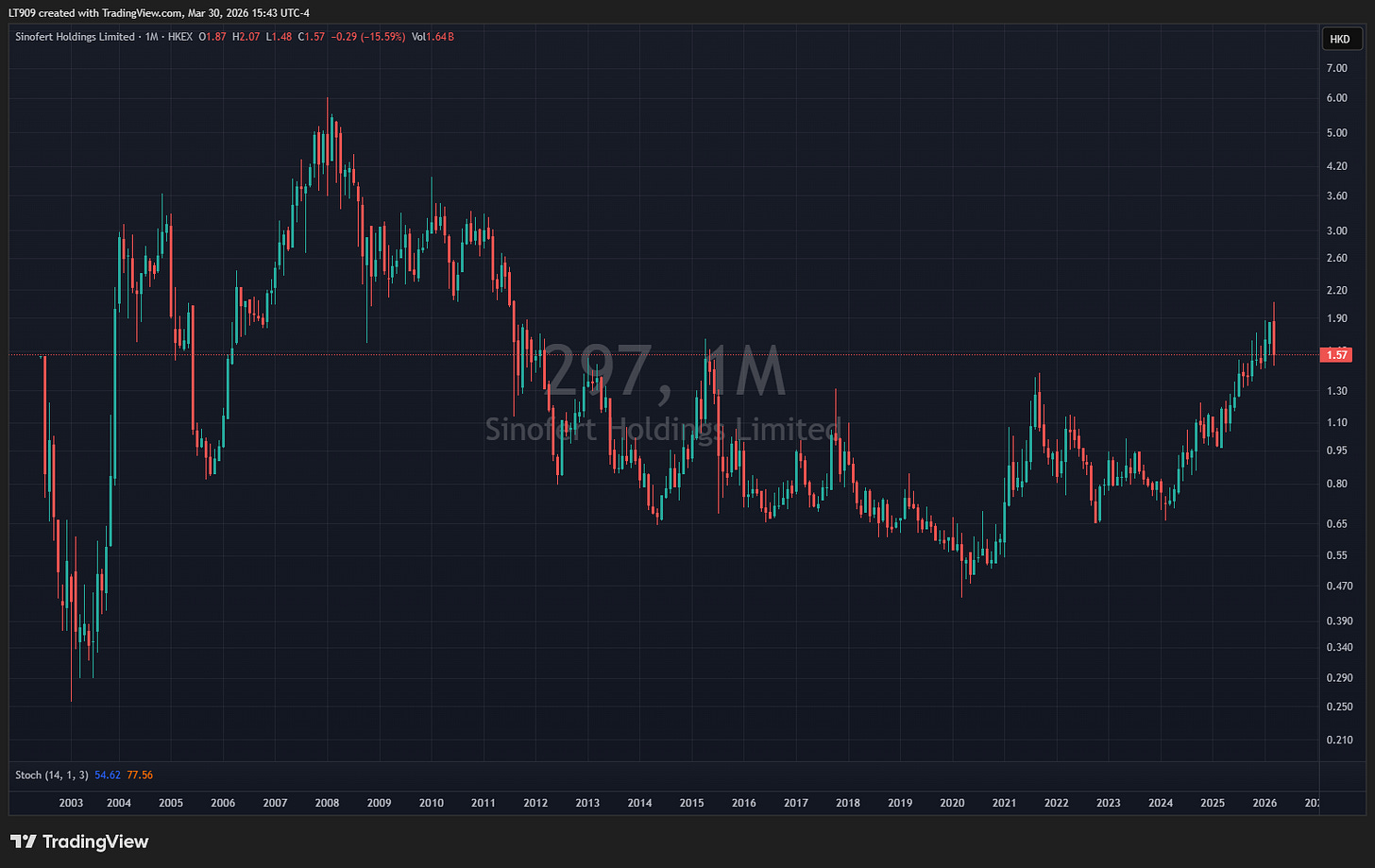Click the 2019 label on the time axis
This screenshot has width=1375, height=868.
pyautogui.click(x=900, y=804)
